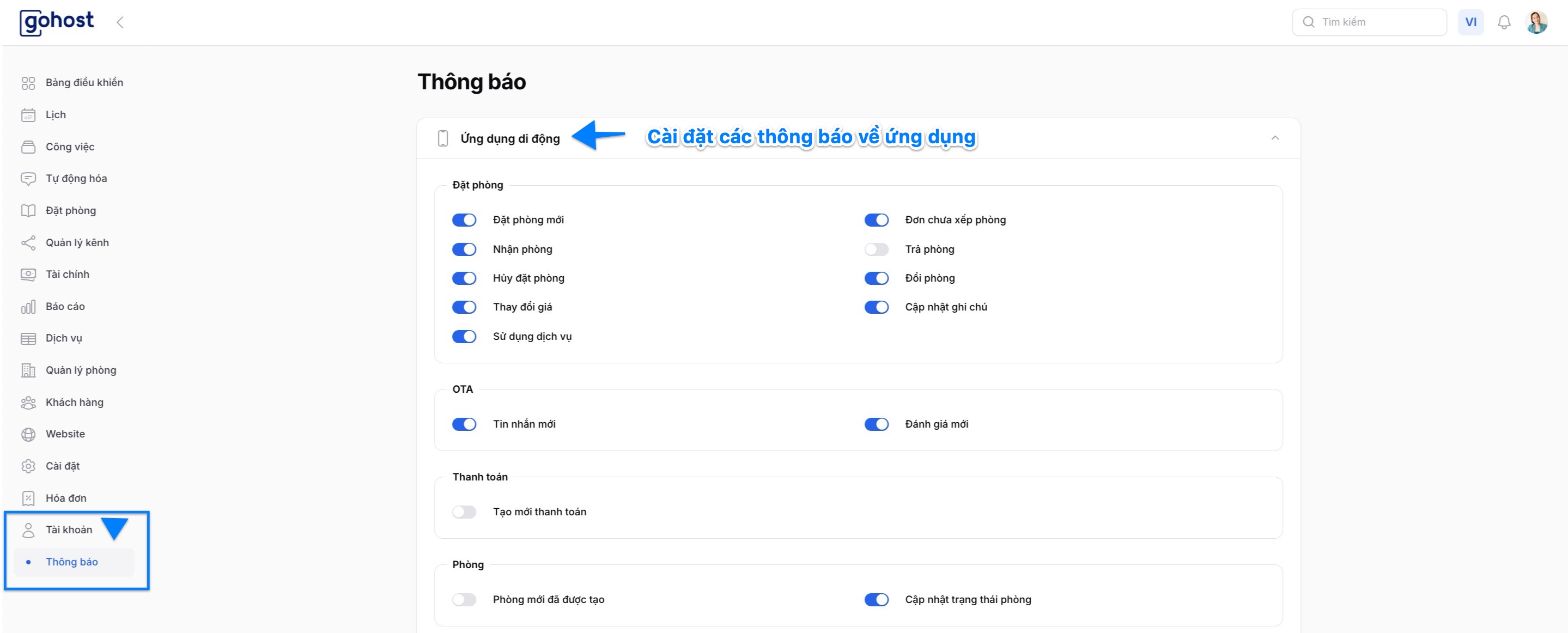Click the Bảng điều khiển dashboard icon
Image resolution: width=1568 pixels, height=633 pixels.
click(28, 83)
